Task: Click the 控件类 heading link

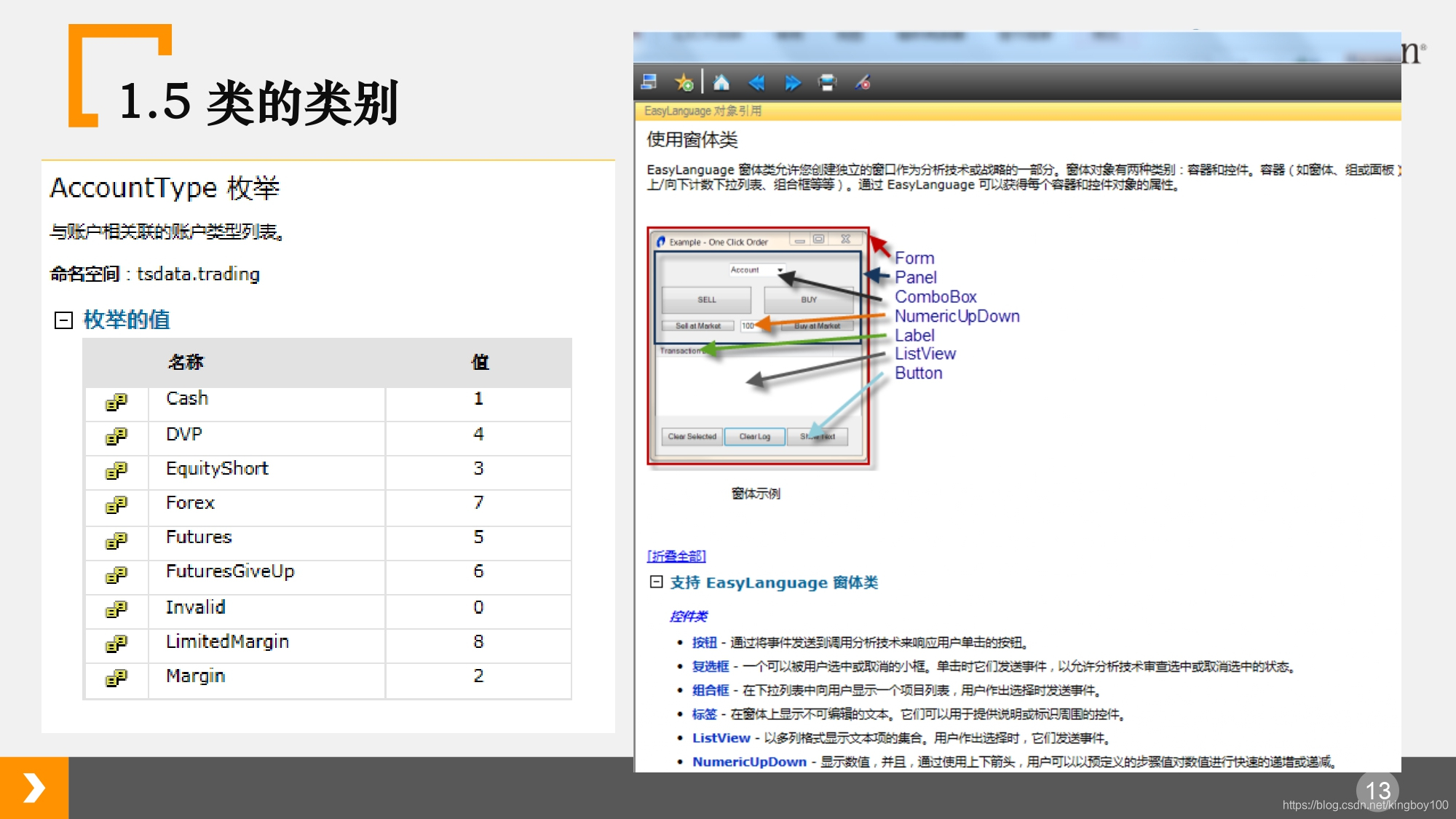Action: pos(688,616)
